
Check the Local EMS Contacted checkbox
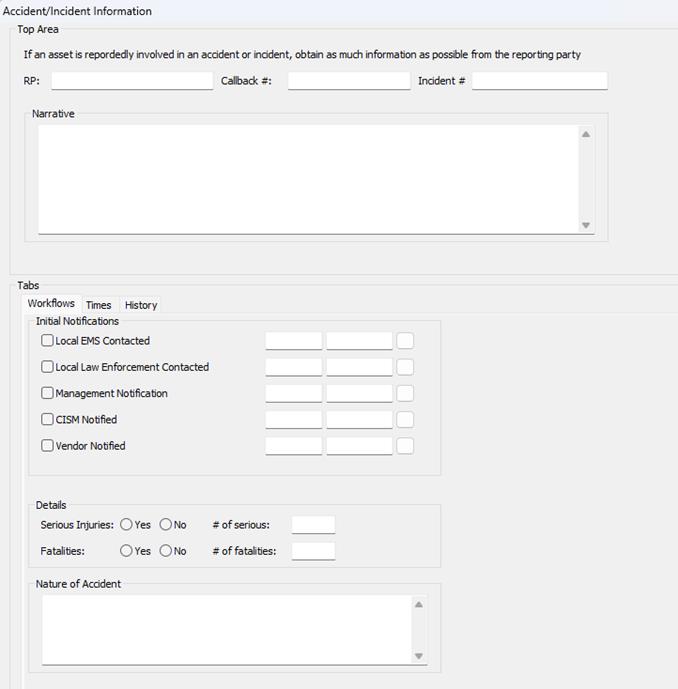pos(47,341)
